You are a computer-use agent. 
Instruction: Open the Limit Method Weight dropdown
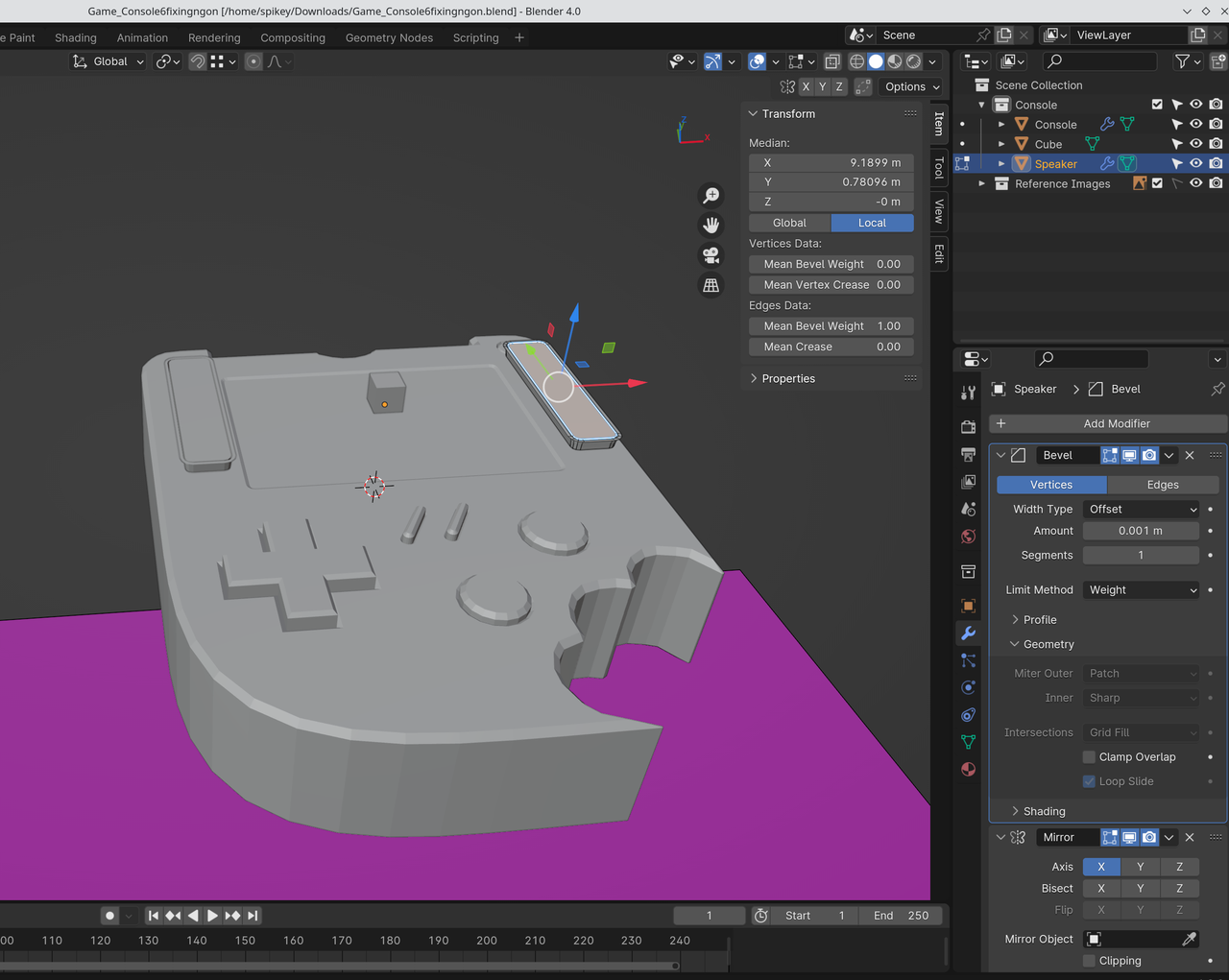(x=1142, y=590)
